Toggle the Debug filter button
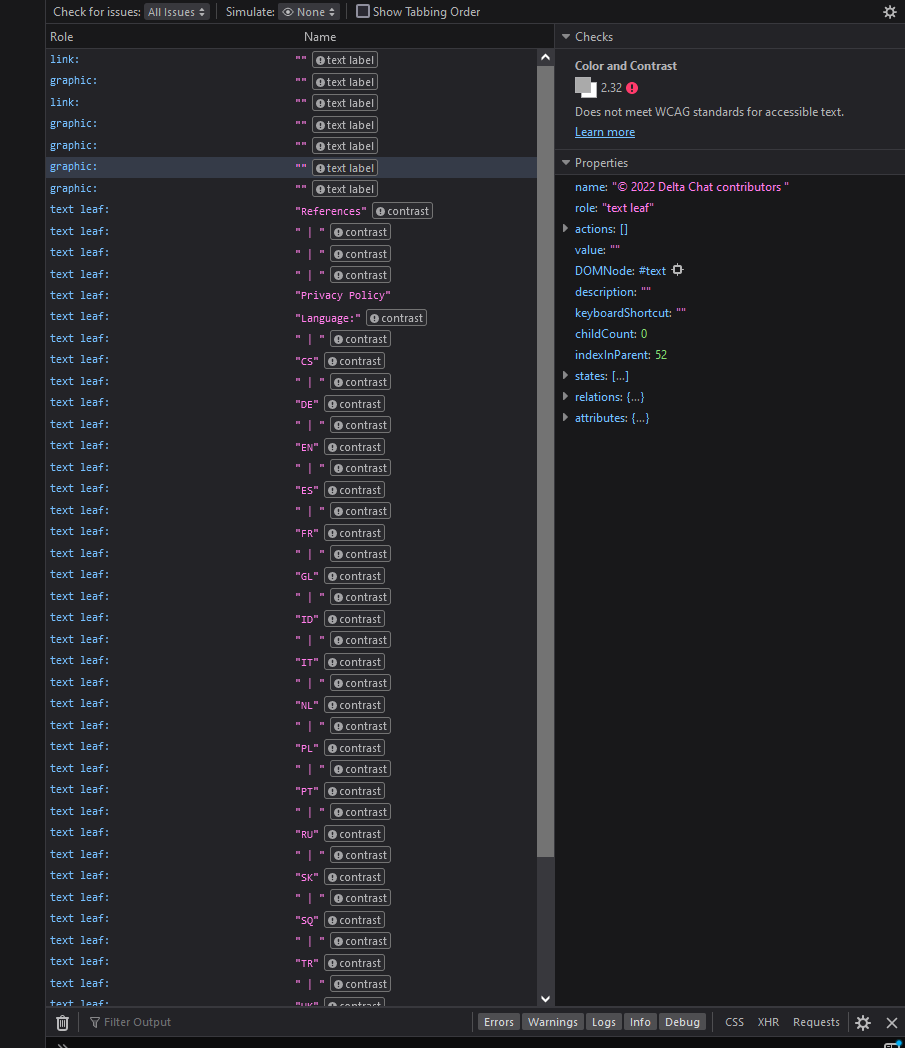This screenshot has width=905, height=1048. (682, 1022)
